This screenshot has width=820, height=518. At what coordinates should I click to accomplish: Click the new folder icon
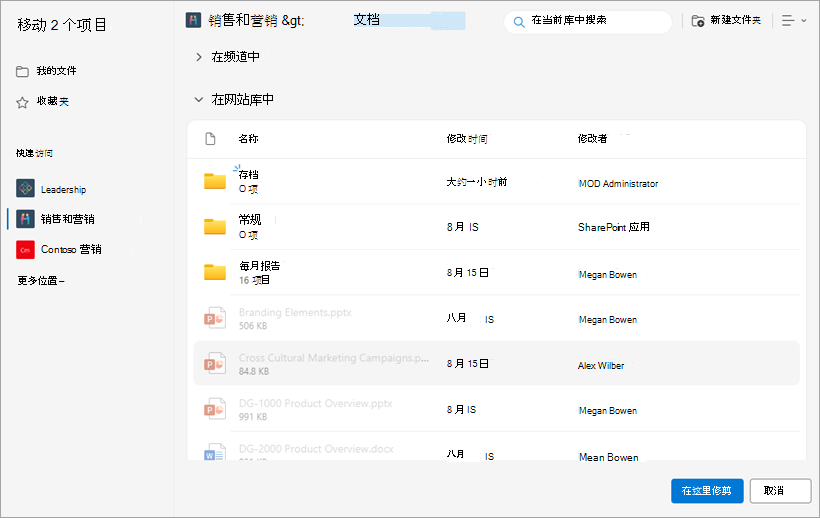click(x=698, y=21)
